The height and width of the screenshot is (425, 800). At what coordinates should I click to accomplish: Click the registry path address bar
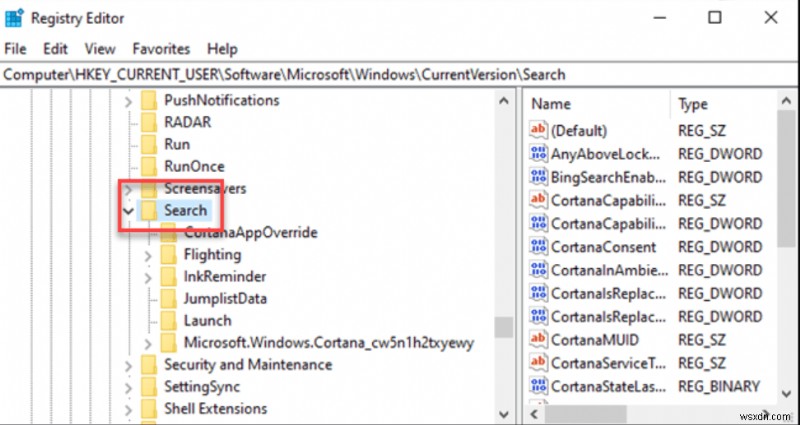[400, 74]
